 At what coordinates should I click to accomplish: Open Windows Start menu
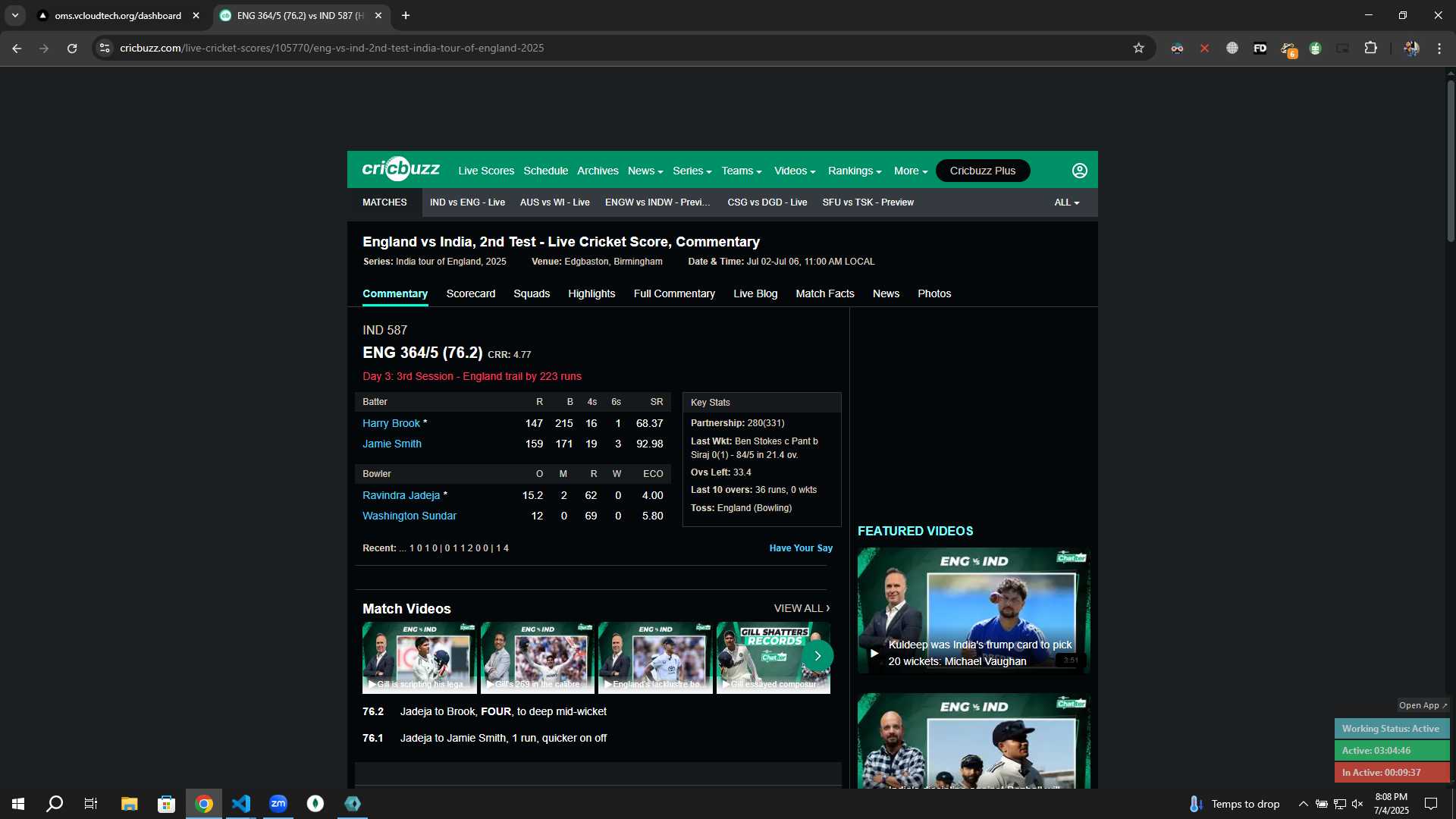tap(18, 804)
